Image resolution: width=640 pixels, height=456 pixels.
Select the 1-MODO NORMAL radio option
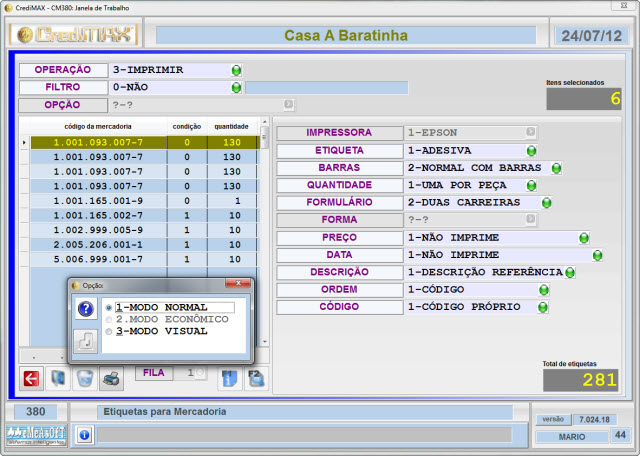109,308
